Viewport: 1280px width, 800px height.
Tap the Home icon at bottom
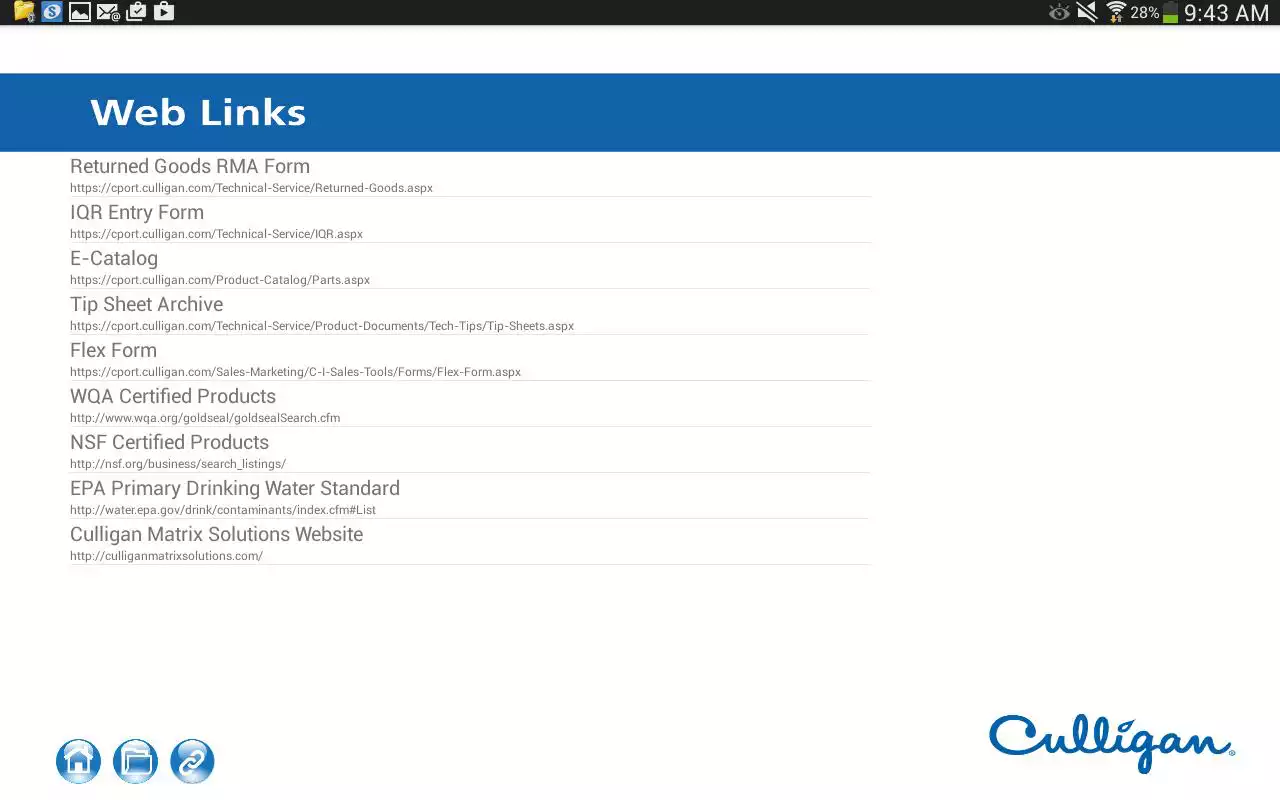(x=78, y=761)
